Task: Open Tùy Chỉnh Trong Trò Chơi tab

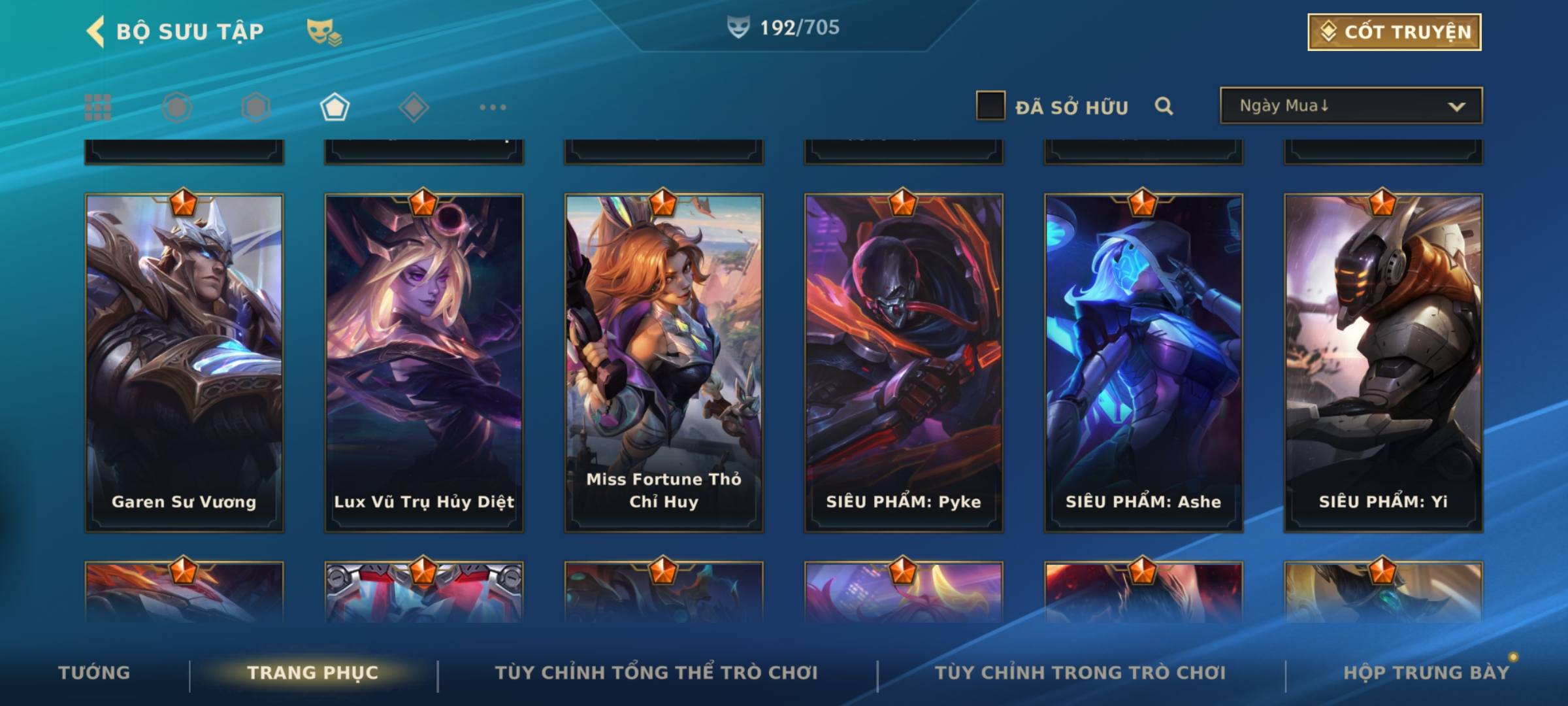Action: click(x=1080, y=673)
